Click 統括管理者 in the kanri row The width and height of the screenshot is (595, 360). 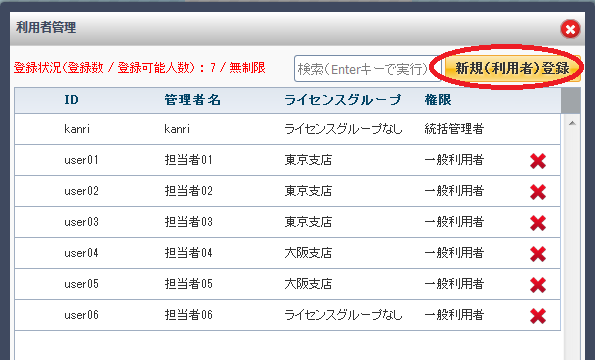tap(454, 129)
